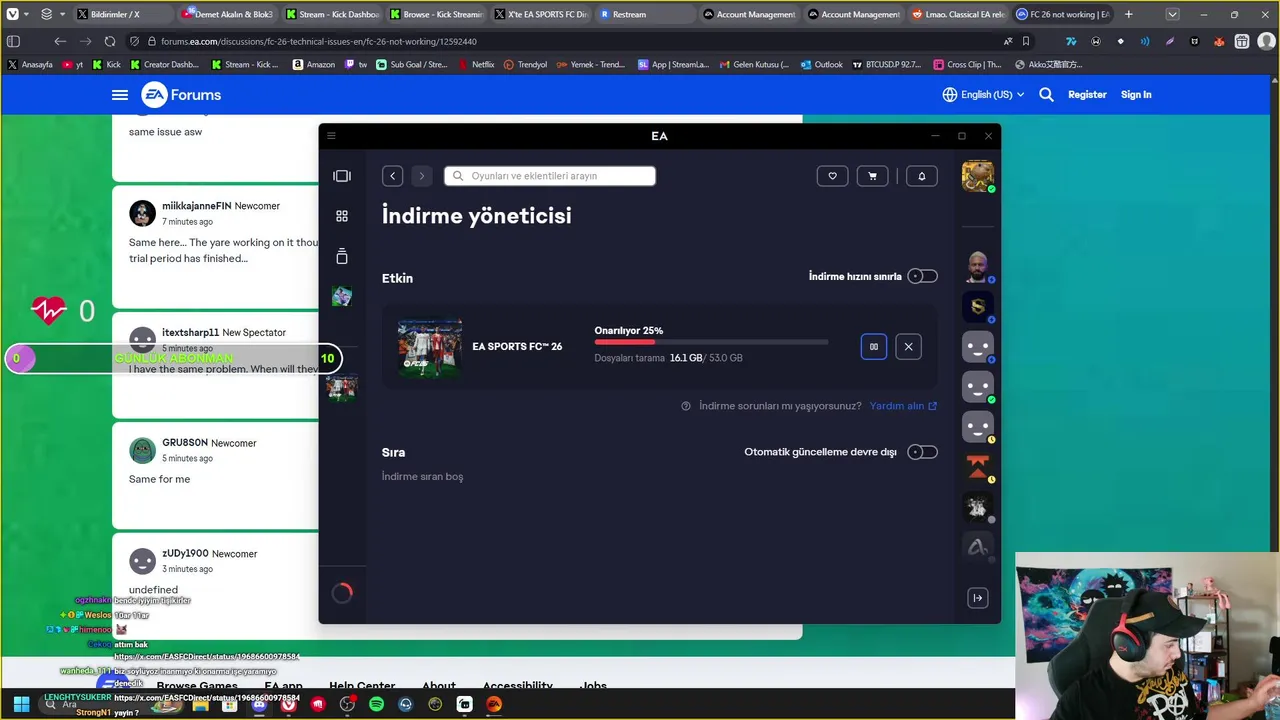Go back with the EA app back arrow

pyautogui.click(x=393, y=176)
